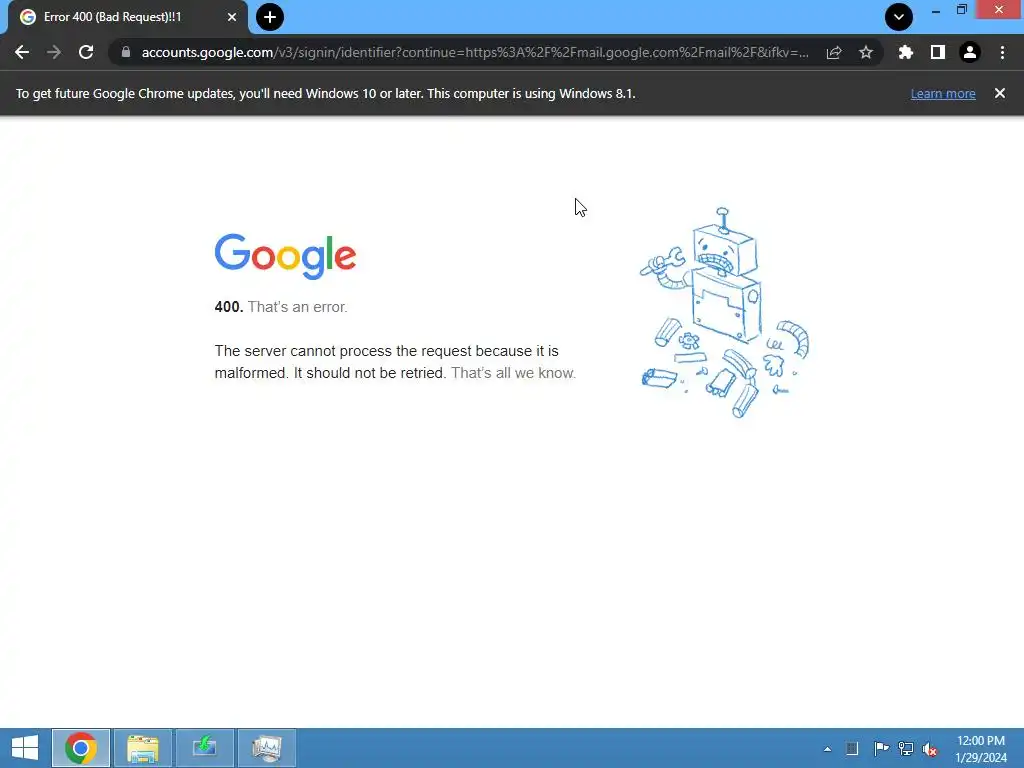Screen dimensions: 1024x768
Task: Open the network tray icon
Action: (906, 748)
